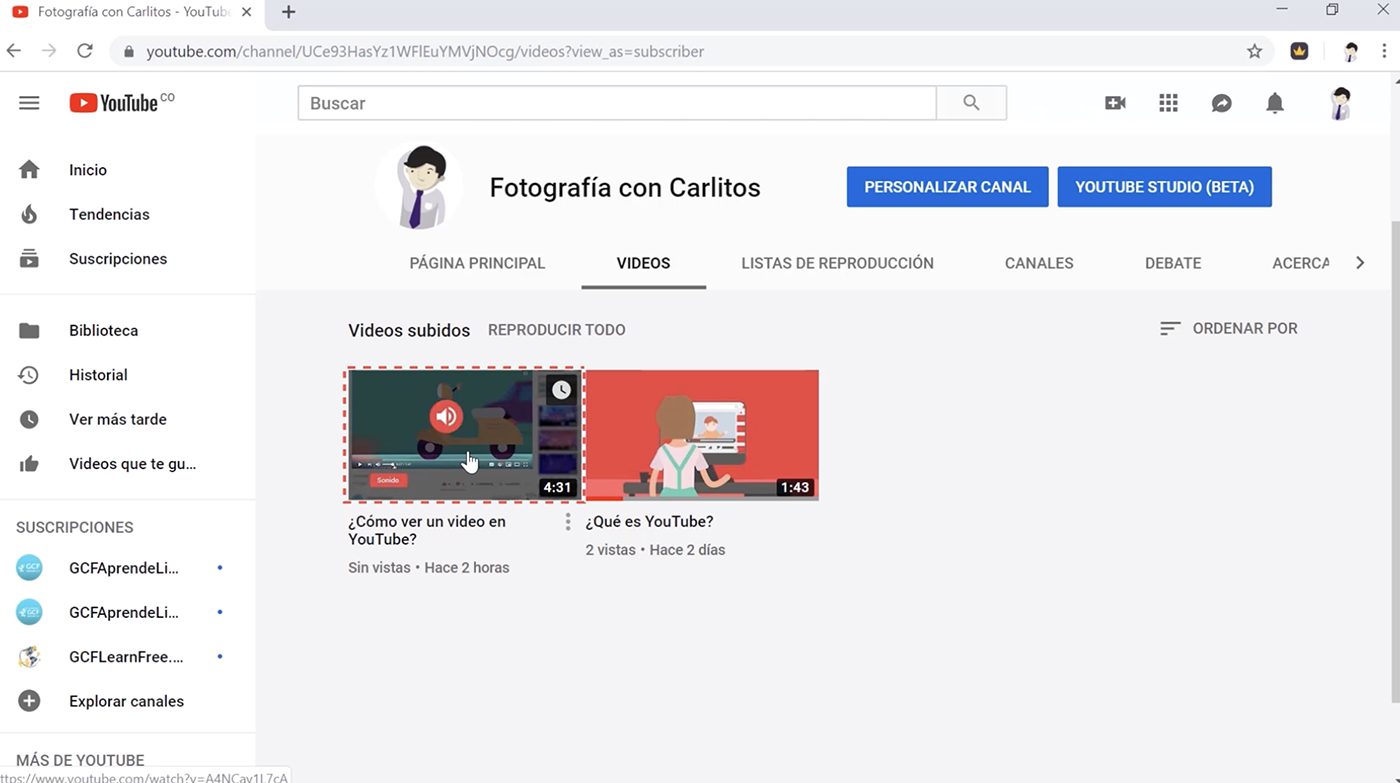
Task: Click YOUTUBE STUDIO (BETA) button
Action: [x=1165, y=187]
